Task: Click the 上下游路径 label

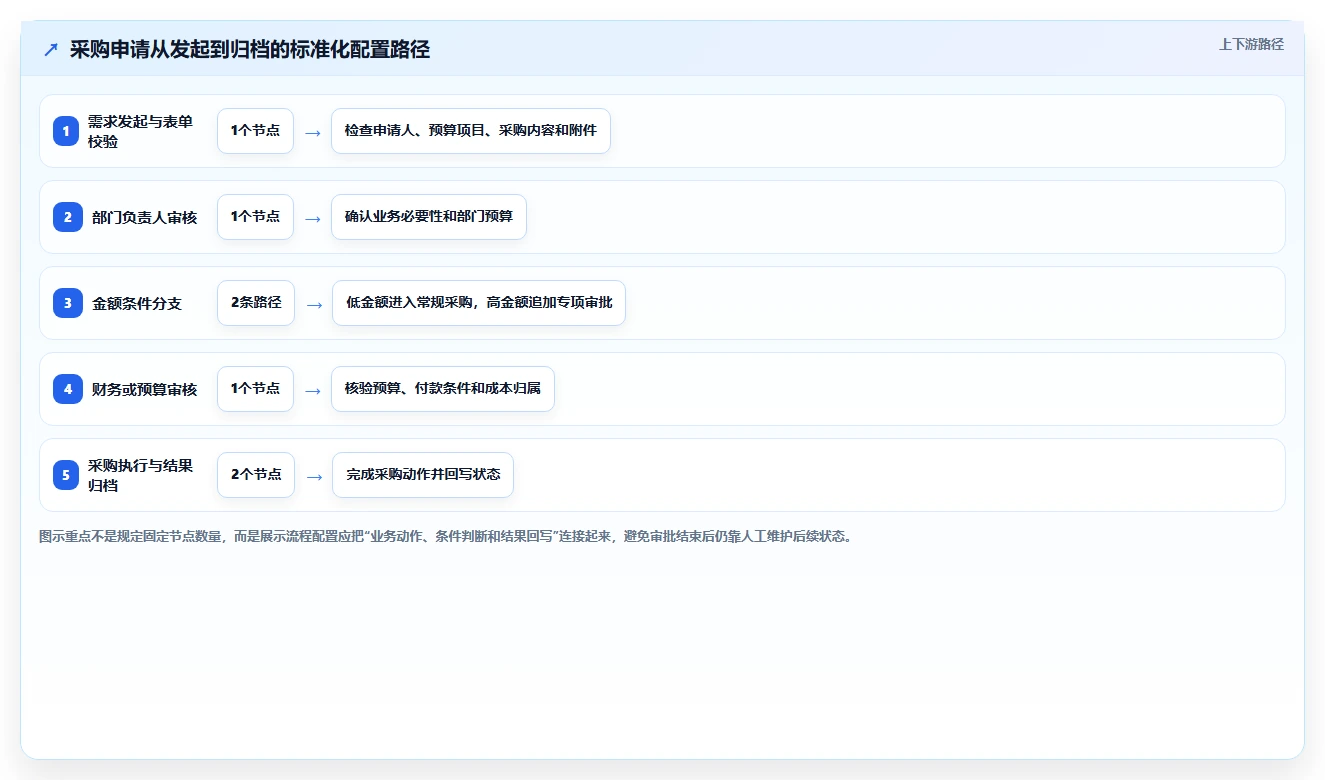Action: tap(1251, 44)
